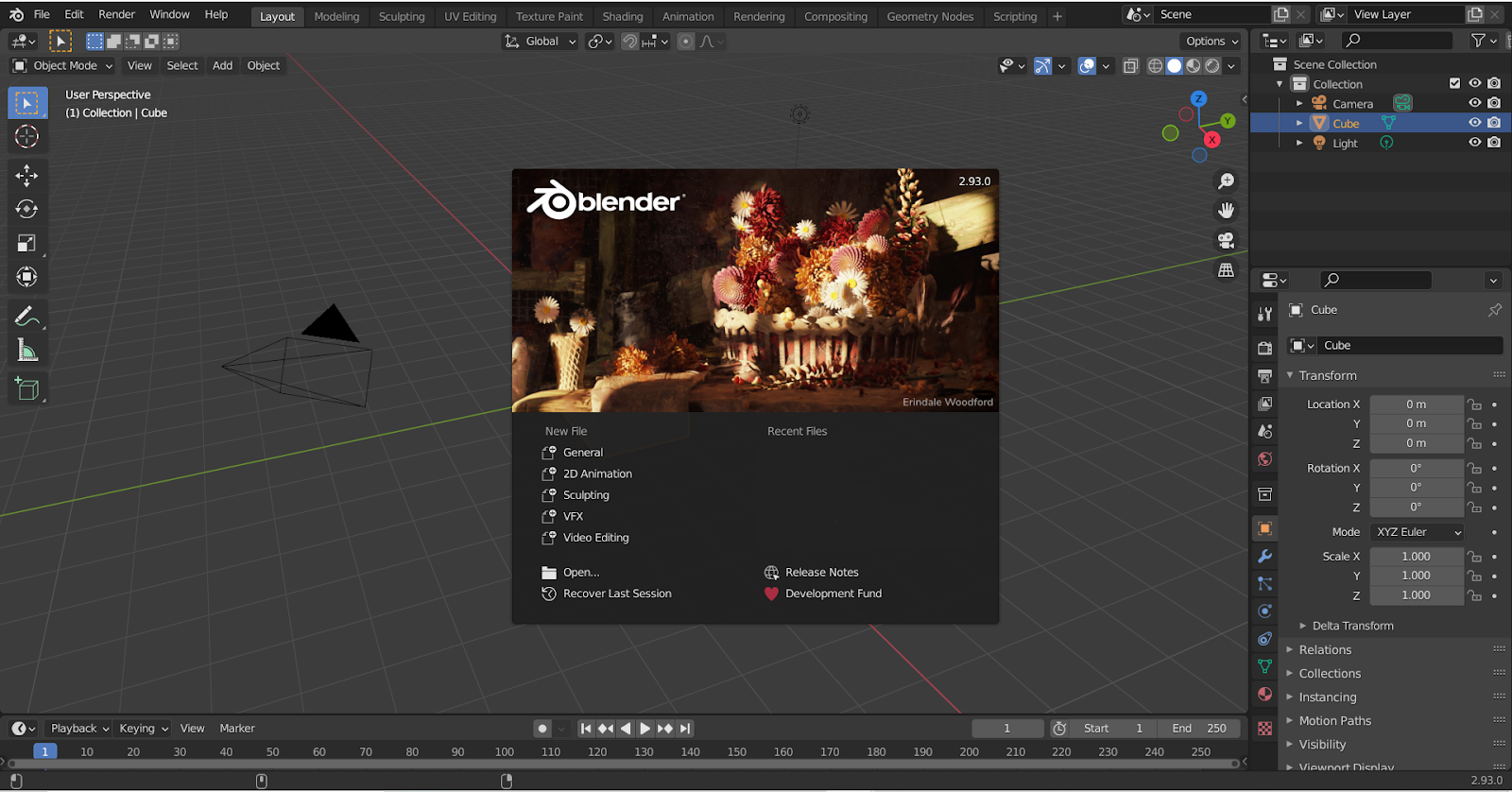Viewport: 1512px width, 792px height.
Task: Open the Output properties tab
Action: (1264, 376)
